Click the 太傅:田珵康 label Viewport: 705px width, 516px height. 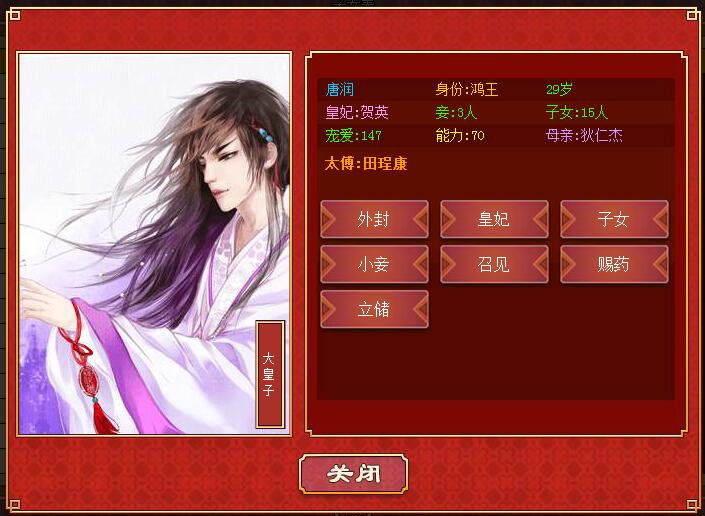click(x=366, y=164)
